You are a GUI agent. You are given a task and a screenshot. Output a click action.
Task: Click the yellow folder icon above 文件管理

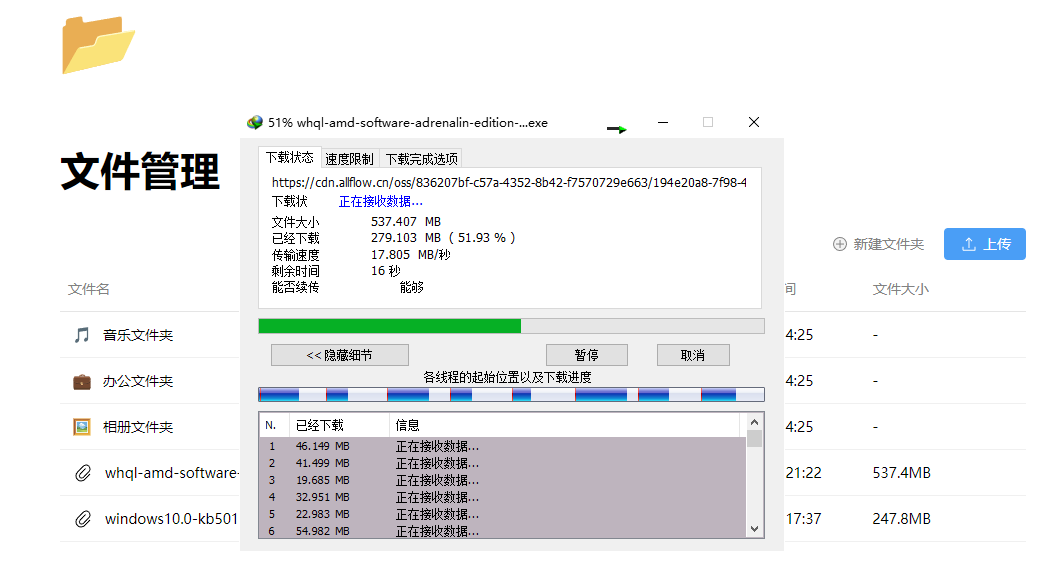pos(98,45)
